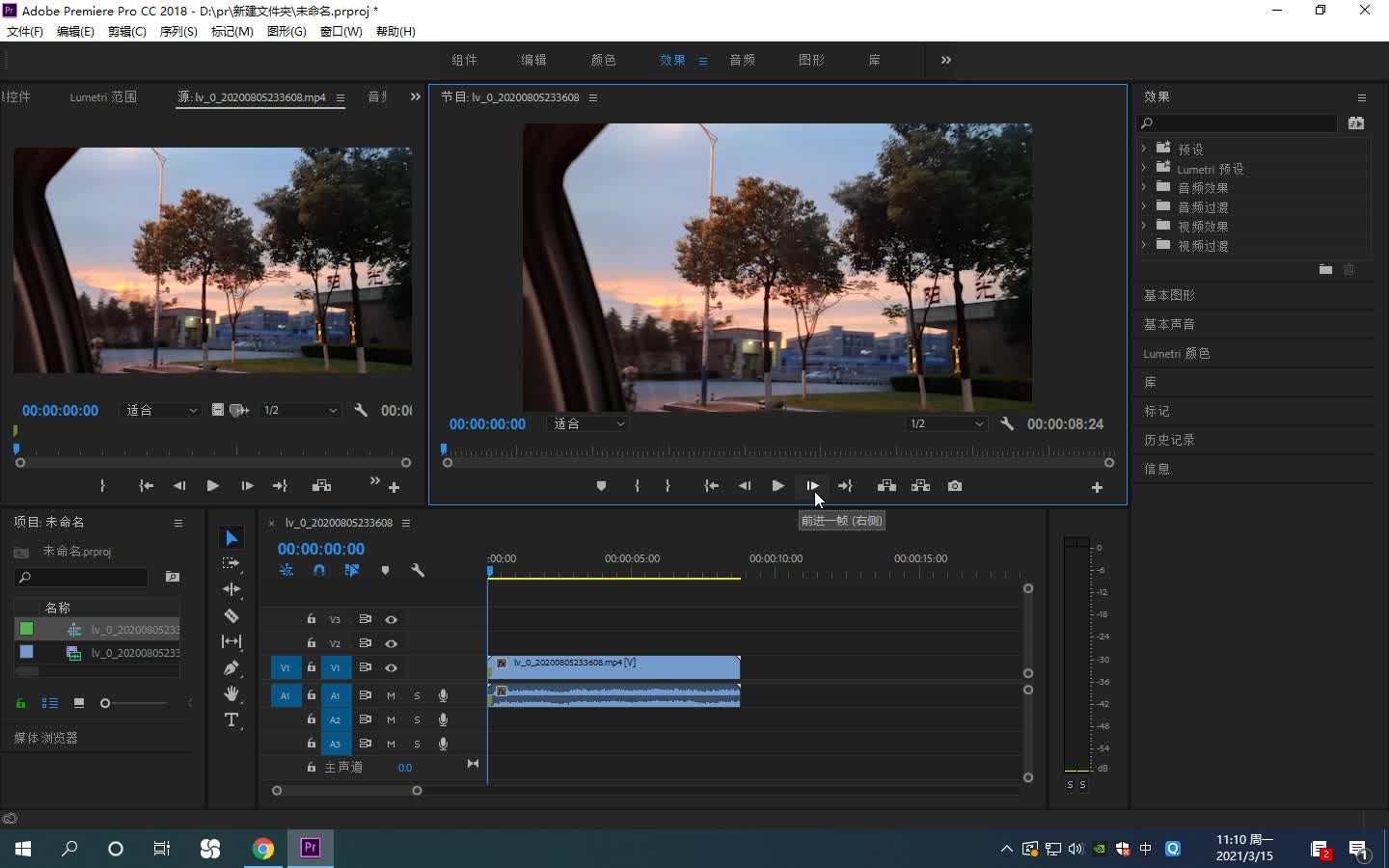Add marker on the timeline
Image resolution: width=1389 pixels, height=868 pixels.
click(x=385, y=571)
